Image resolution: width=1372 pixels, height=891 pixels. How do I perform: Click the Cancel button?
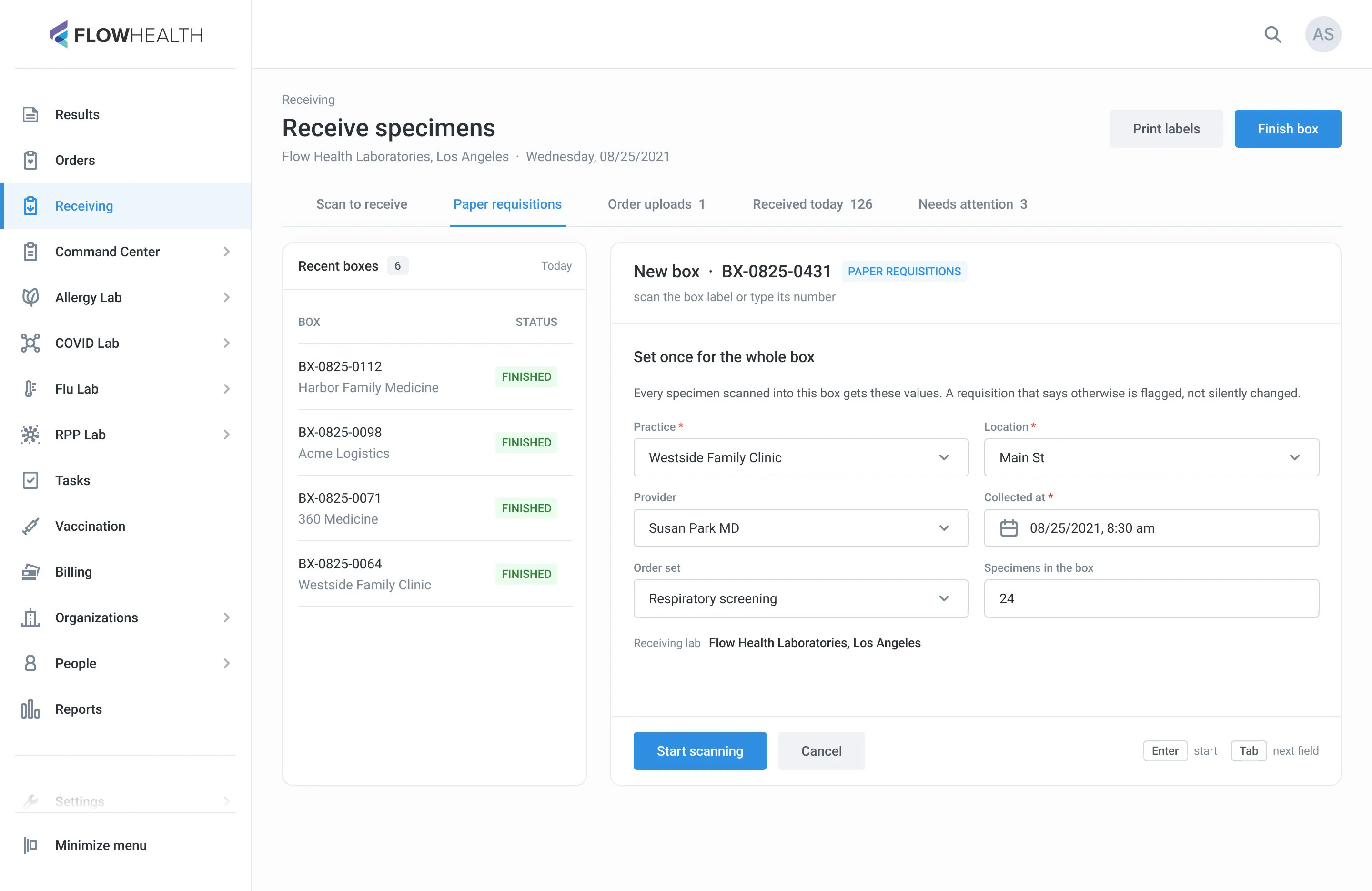click(821, 751)
